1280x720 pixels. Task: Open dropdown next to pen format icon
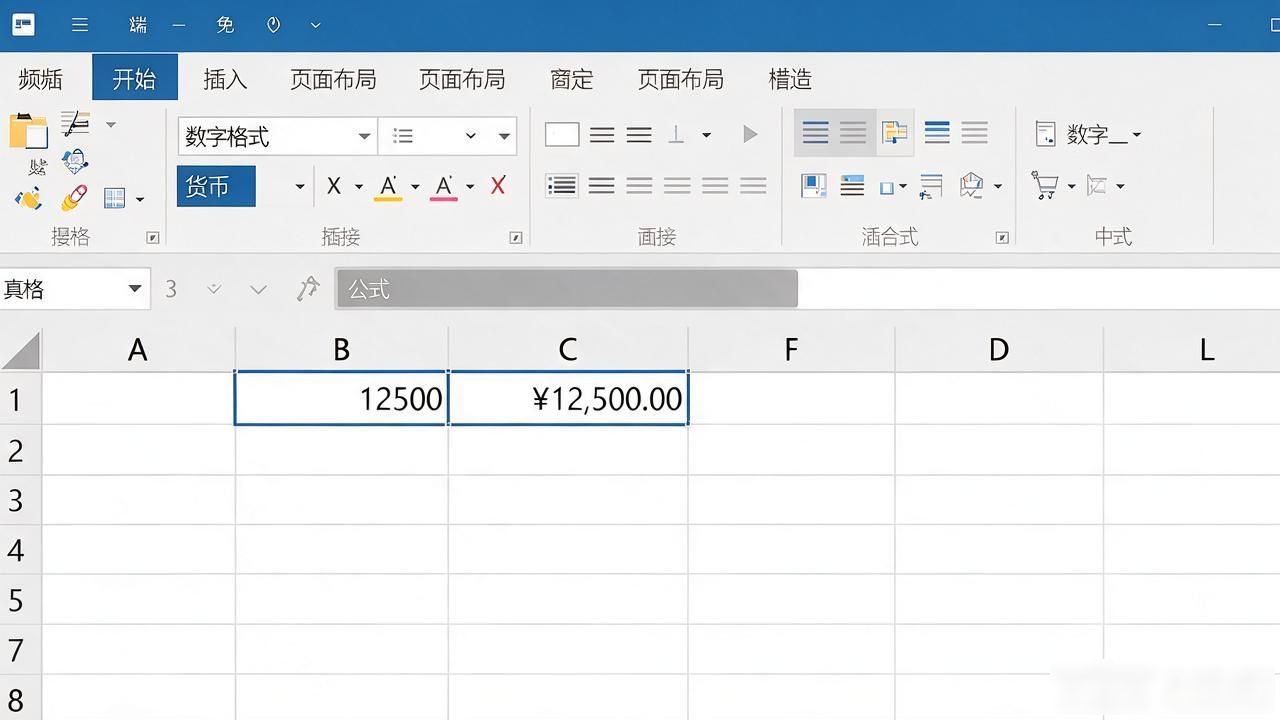110,125
